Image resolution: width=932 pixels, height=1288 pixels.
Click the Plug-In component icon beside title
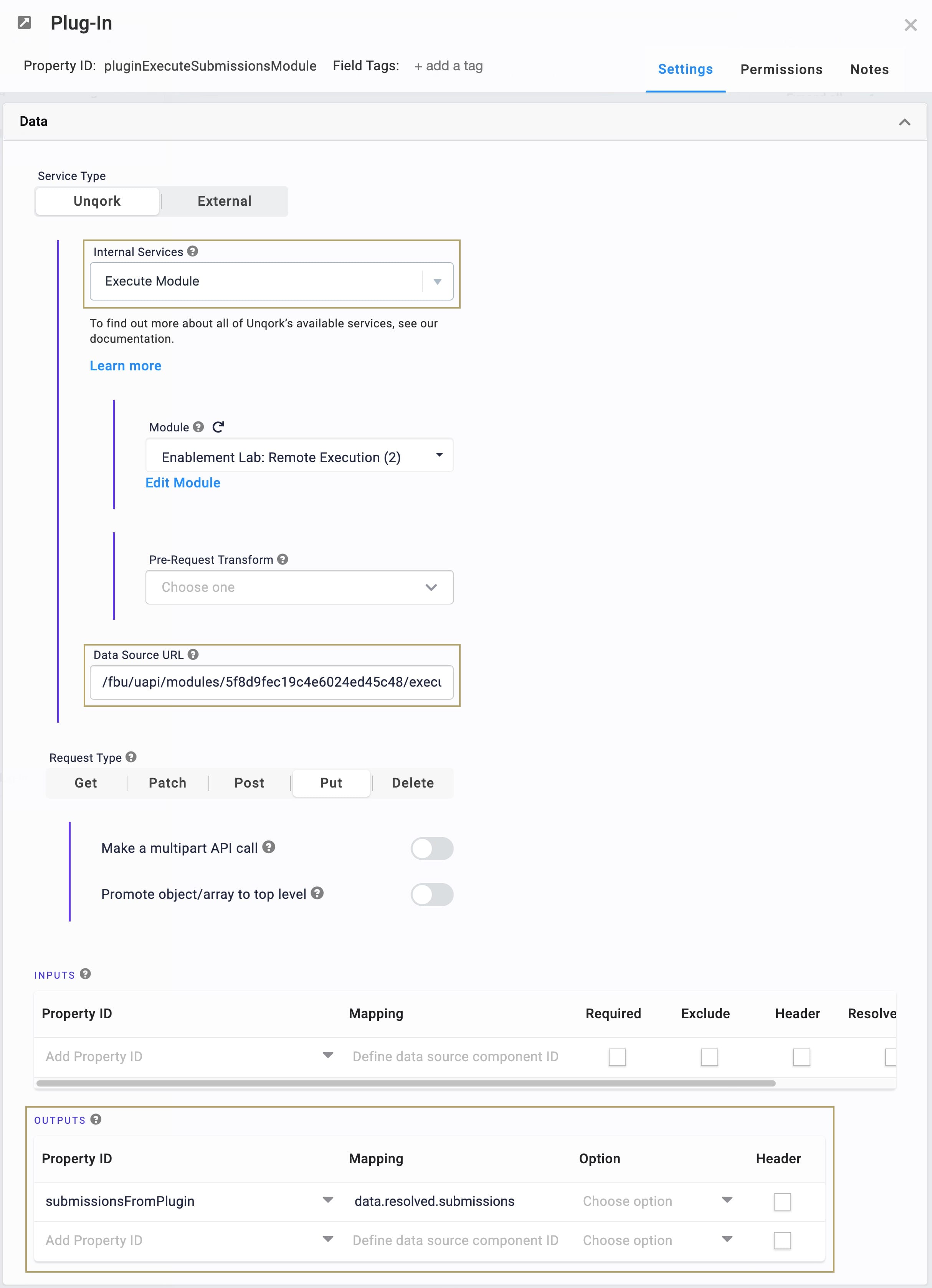pos(25,23)
